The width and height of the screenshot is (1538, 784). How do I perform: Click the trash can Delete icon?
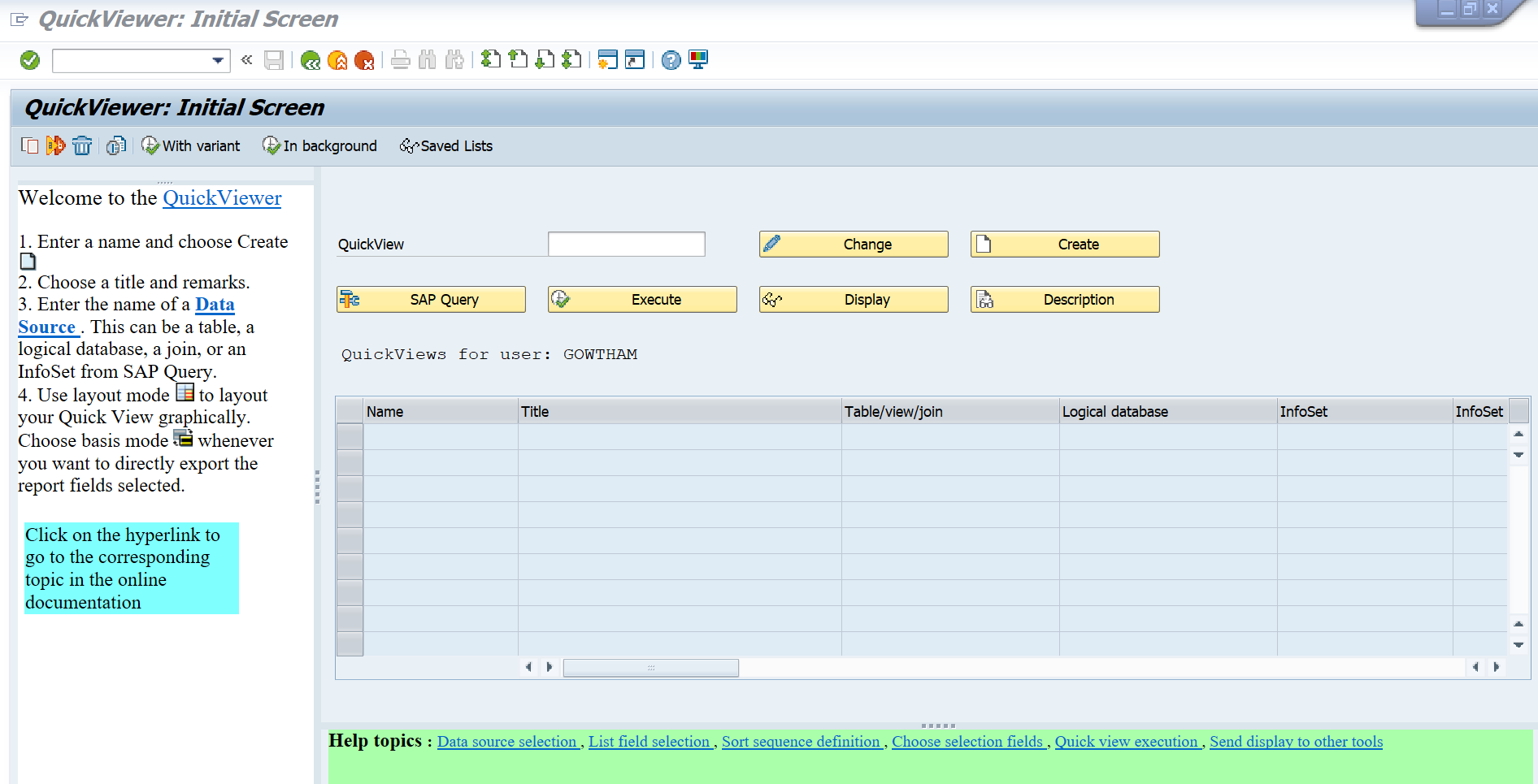click(82, 146)
